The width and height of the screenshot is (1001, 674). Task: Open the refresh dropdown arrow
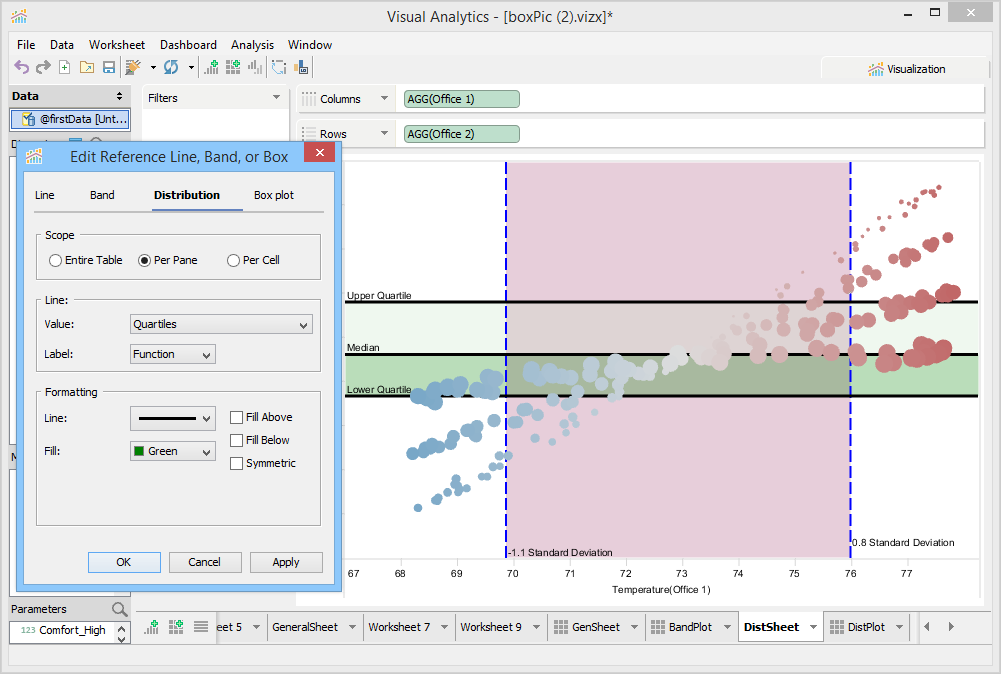pos(191,67)
